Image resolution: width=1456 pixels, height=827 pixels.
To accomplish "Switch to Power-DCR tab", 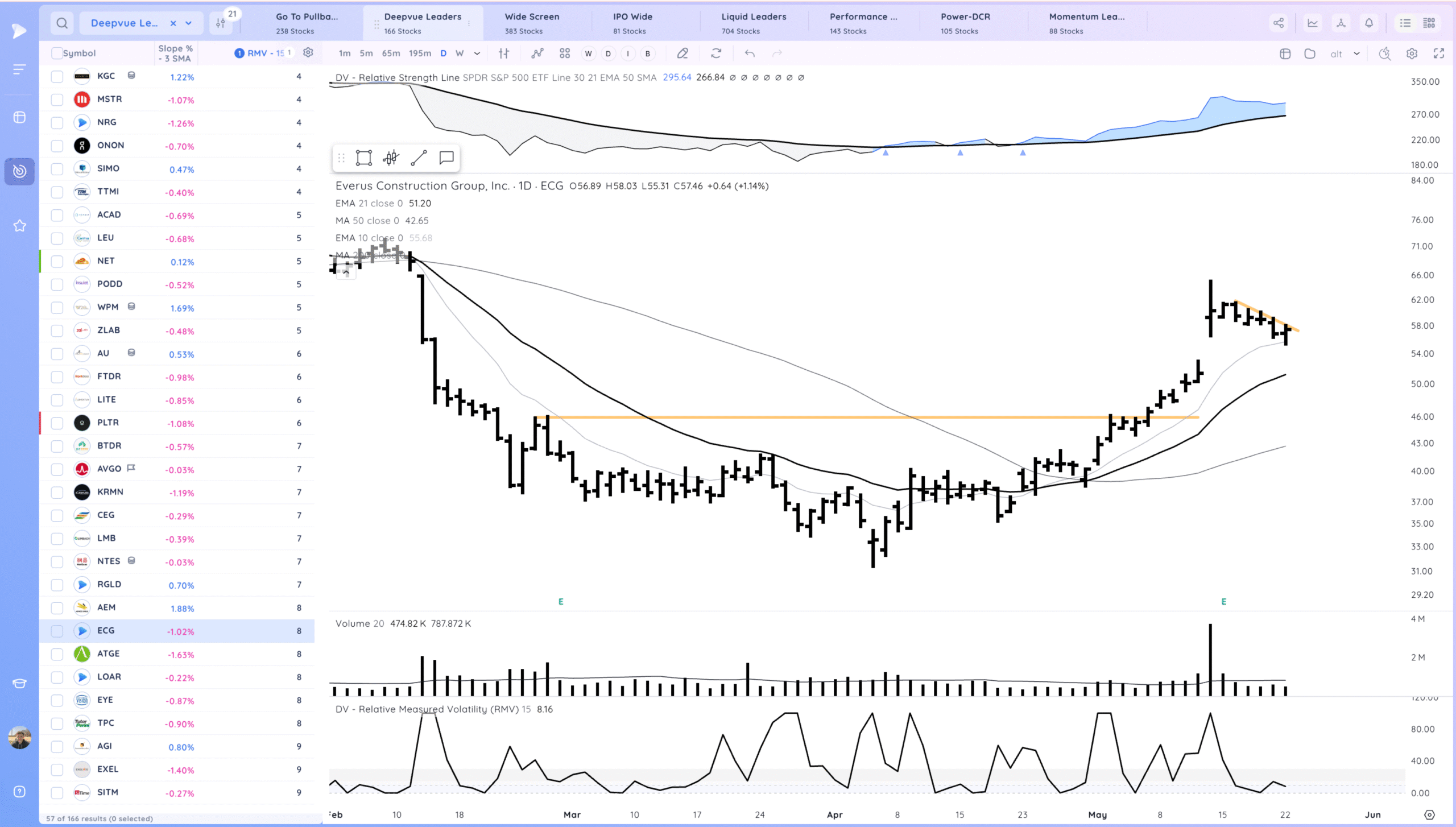I will (965, 23).
